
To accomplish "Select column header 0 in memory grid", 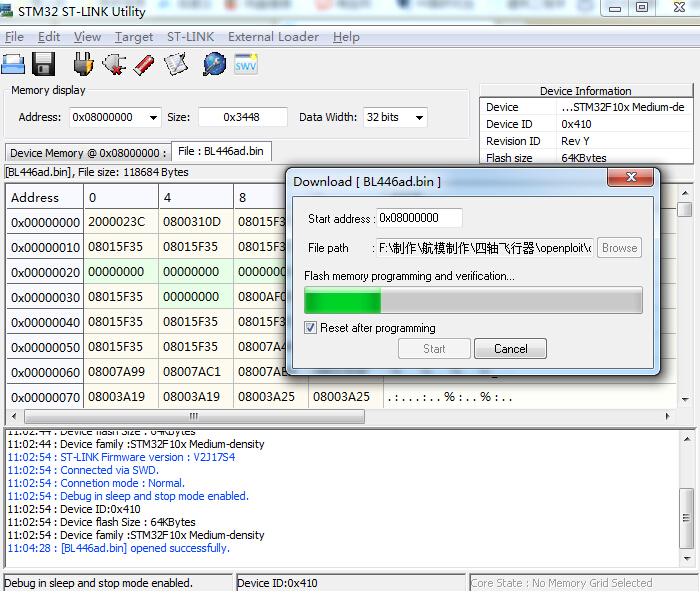I will (121, 197).
